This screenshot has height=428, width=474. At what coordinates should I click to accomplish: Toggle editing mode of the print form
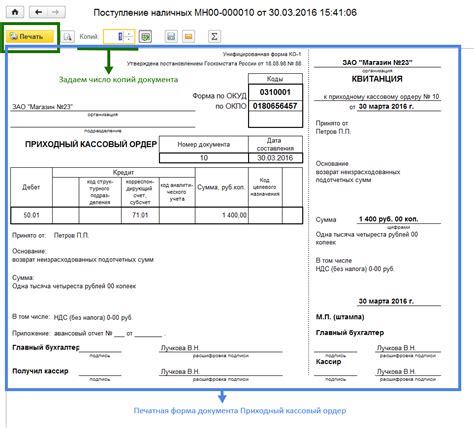146,37
